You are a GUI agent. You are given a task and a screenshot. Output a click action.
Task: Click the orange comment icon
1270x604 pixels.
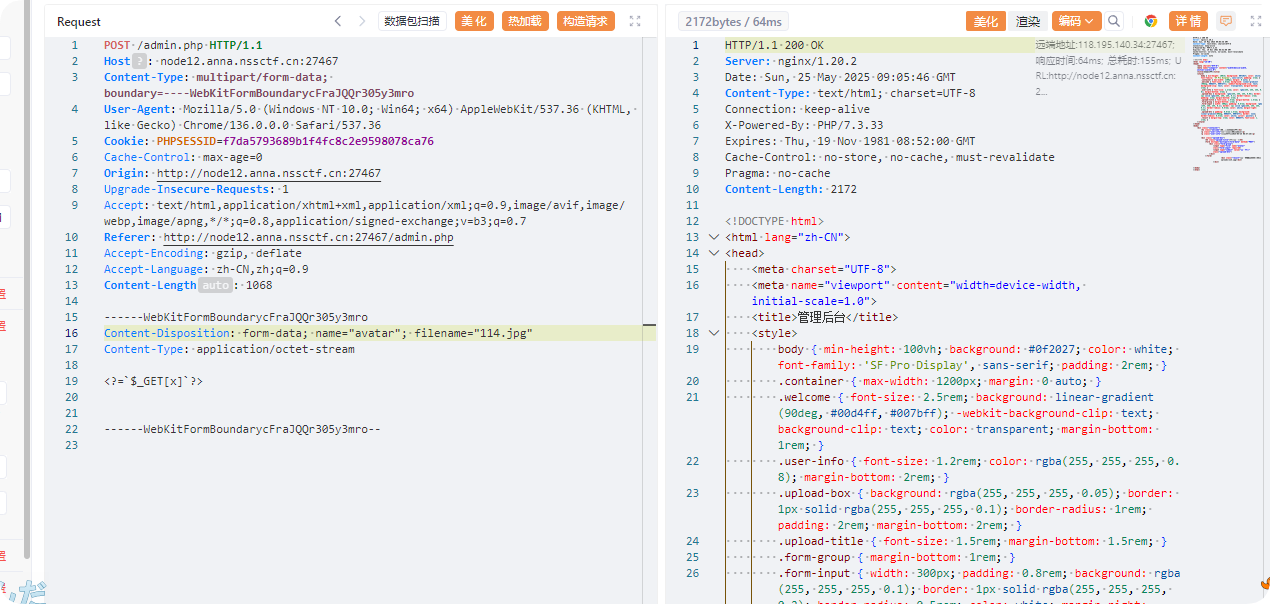click(x=1225, y=21)
